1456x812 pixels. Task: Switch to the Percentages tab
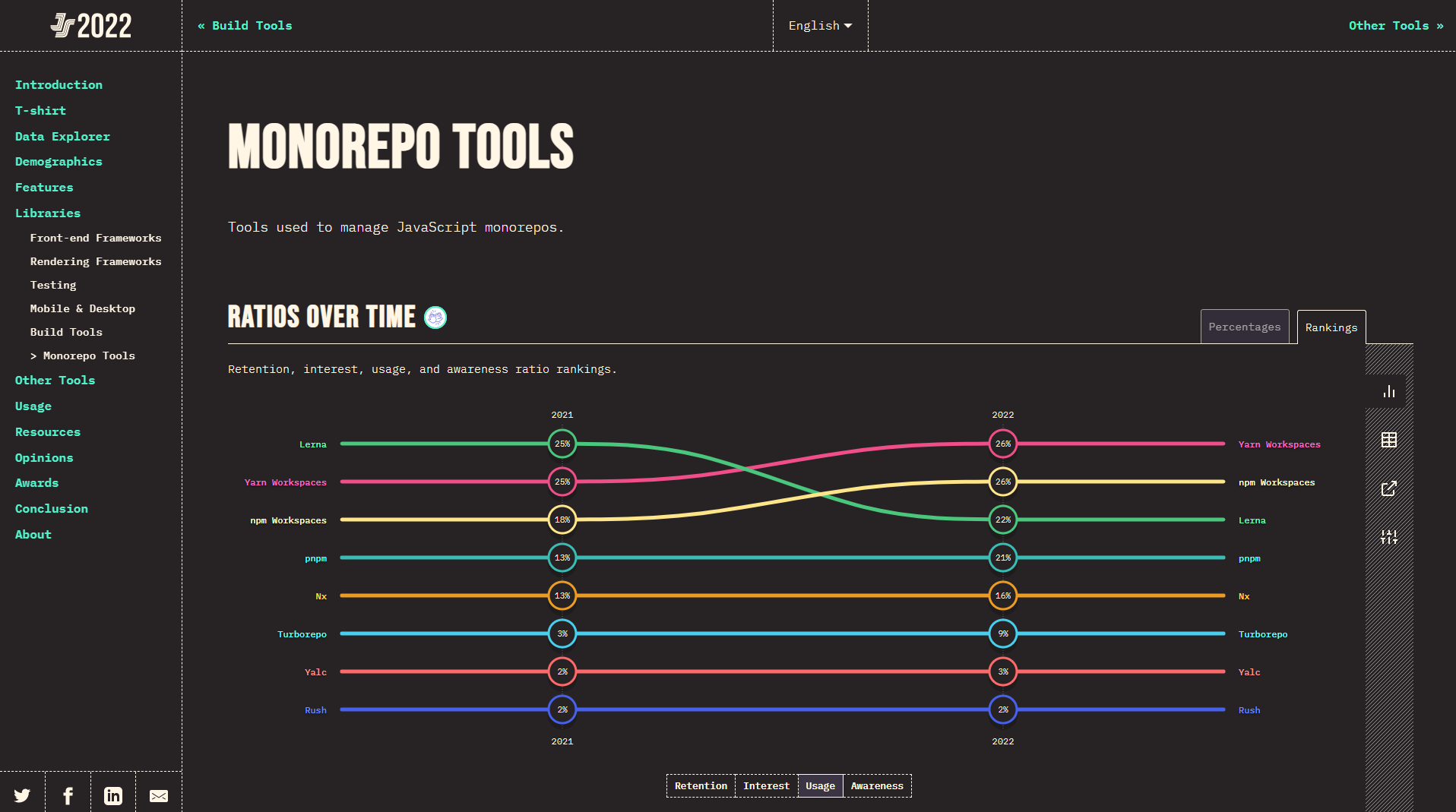tap(1245, 327)
